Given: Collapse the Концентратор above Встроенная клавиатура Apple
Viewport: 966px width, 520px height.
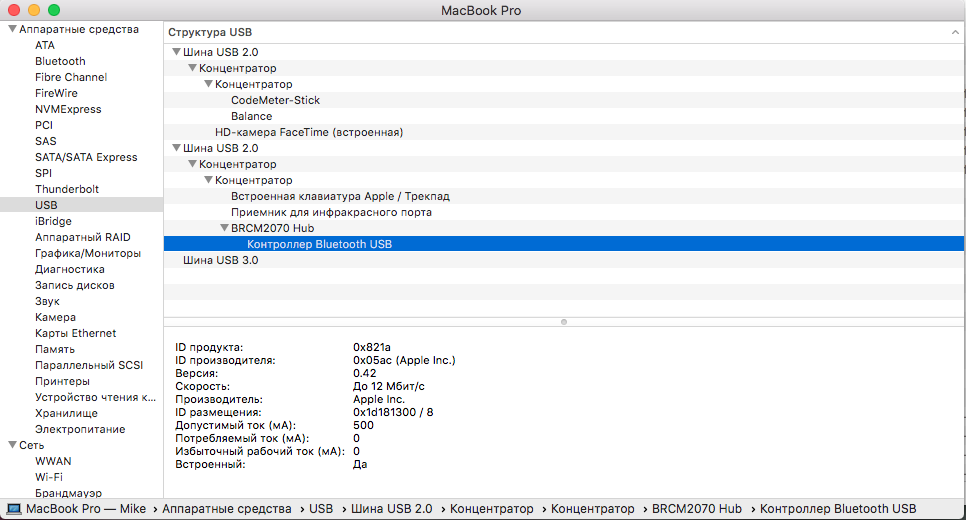Looking at the screenshot, I should click(x=208, y=180).
